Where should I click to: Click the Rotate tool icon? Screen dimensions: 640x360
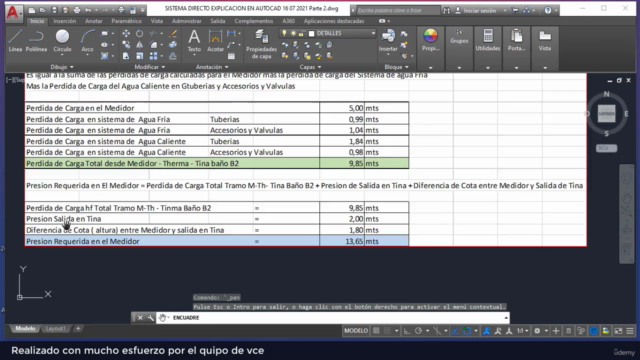[140, 33]
